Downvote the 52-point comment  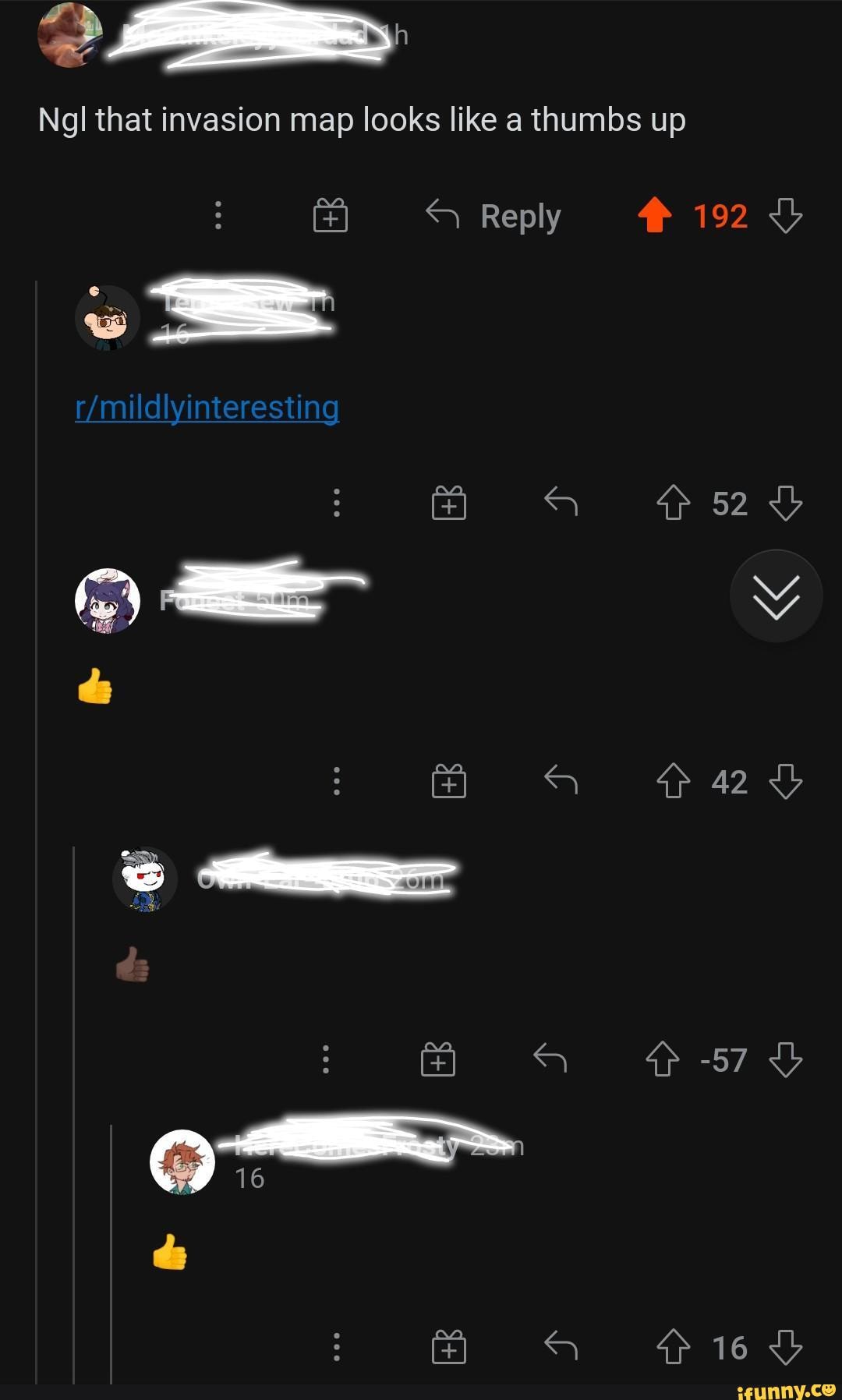point(785,504)
